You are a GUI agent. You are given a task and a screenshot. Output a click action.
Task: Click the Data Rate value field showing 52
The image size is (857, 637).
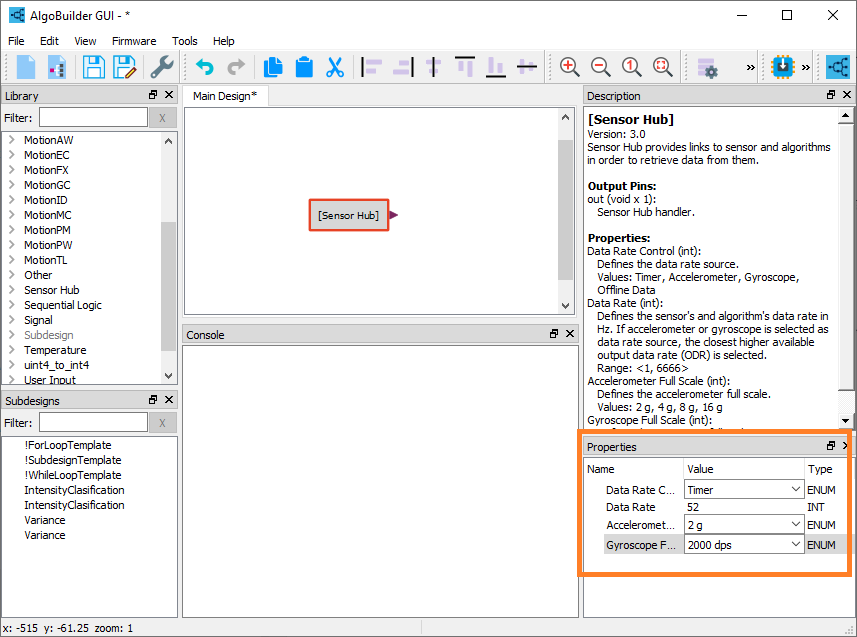[x=744, y=507]
